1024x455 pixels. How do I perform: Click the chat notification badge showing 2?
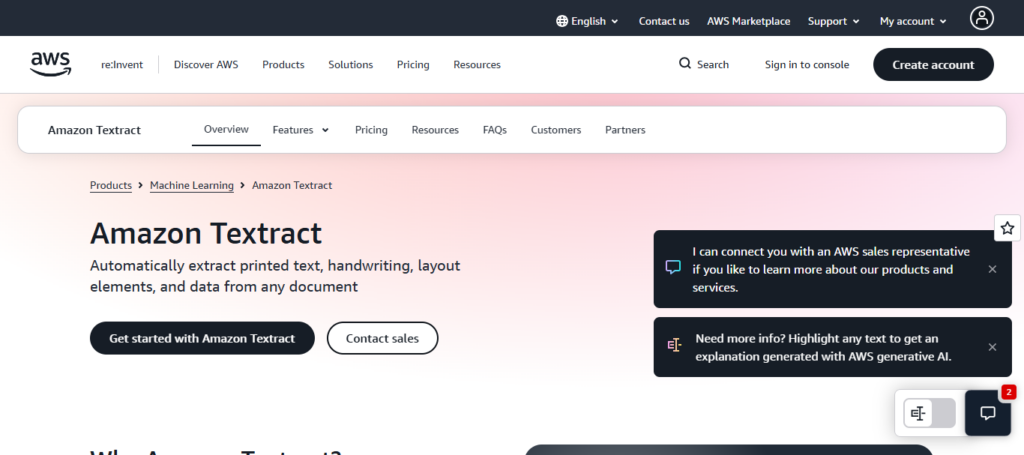(1008, 392)
